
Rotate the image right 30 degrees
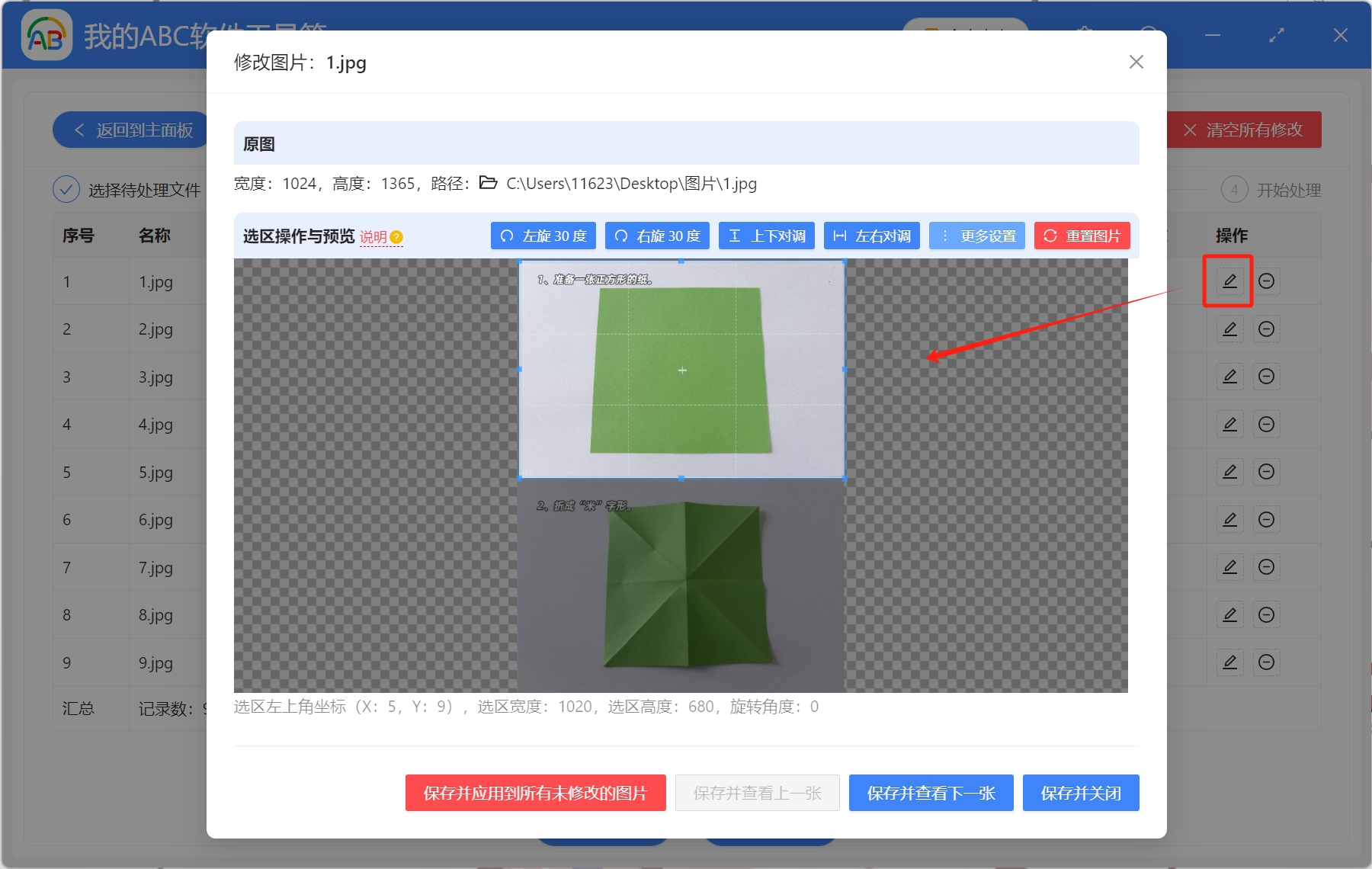(656, 236)
